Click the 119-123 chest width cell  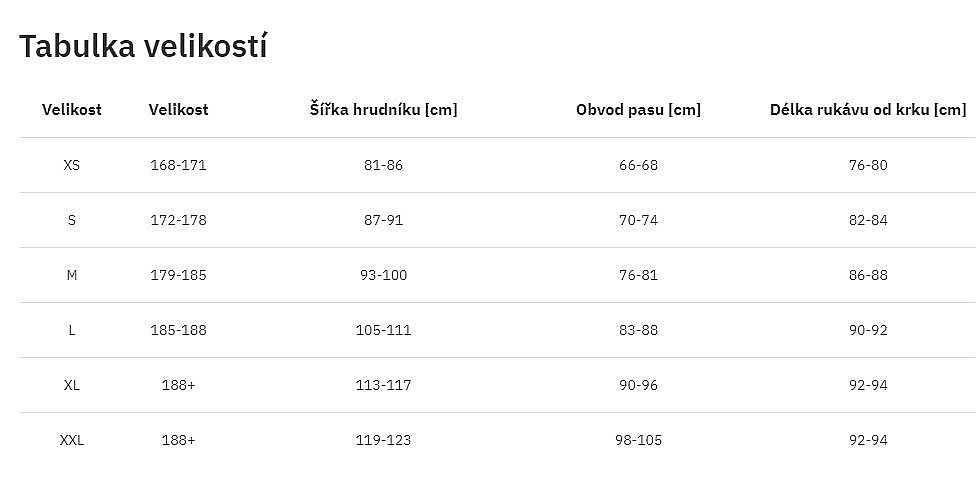pyautogui.click(x=383, y=440)
